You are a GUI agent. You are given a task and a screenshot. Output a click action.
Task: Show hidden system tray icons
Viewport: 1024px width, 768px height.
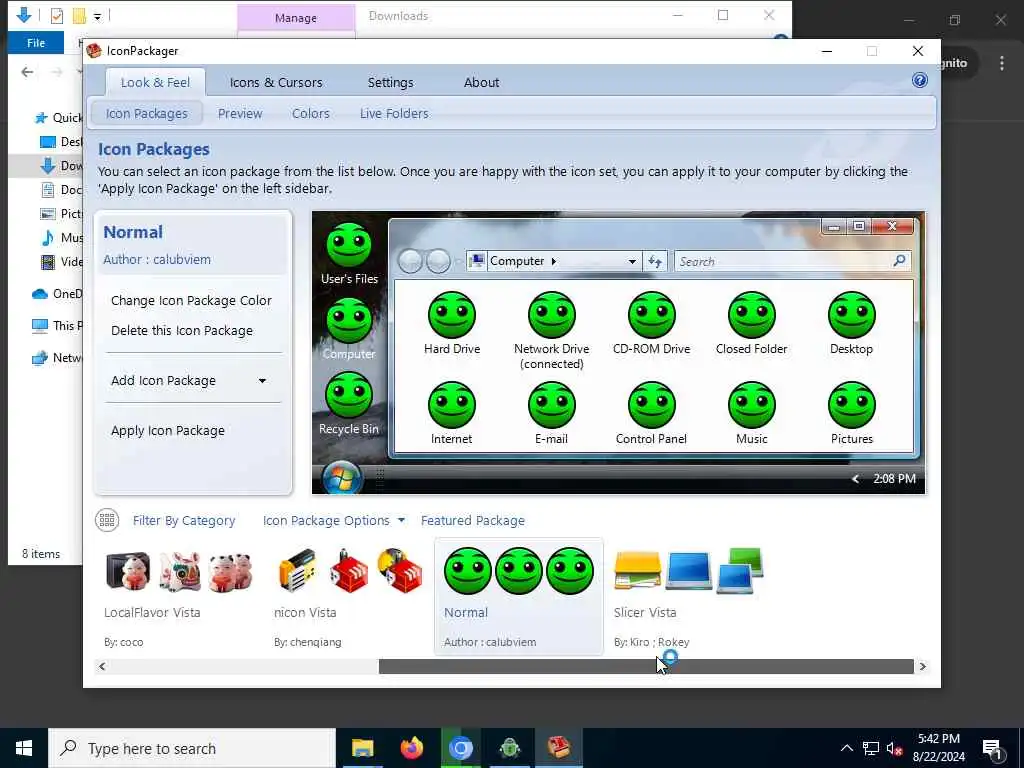click(846, 748)
